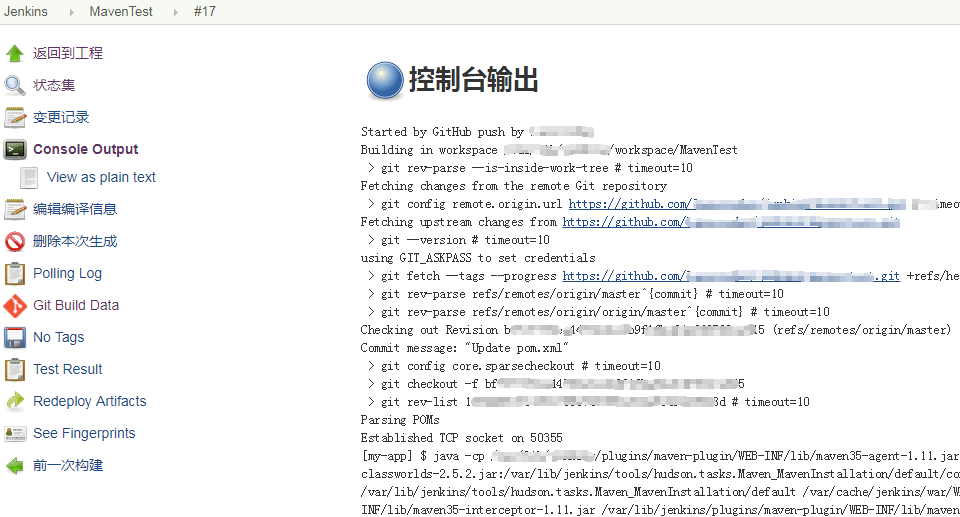
Task: Click 'Established TCP socket on 50355' line
Action: point(462,438)
